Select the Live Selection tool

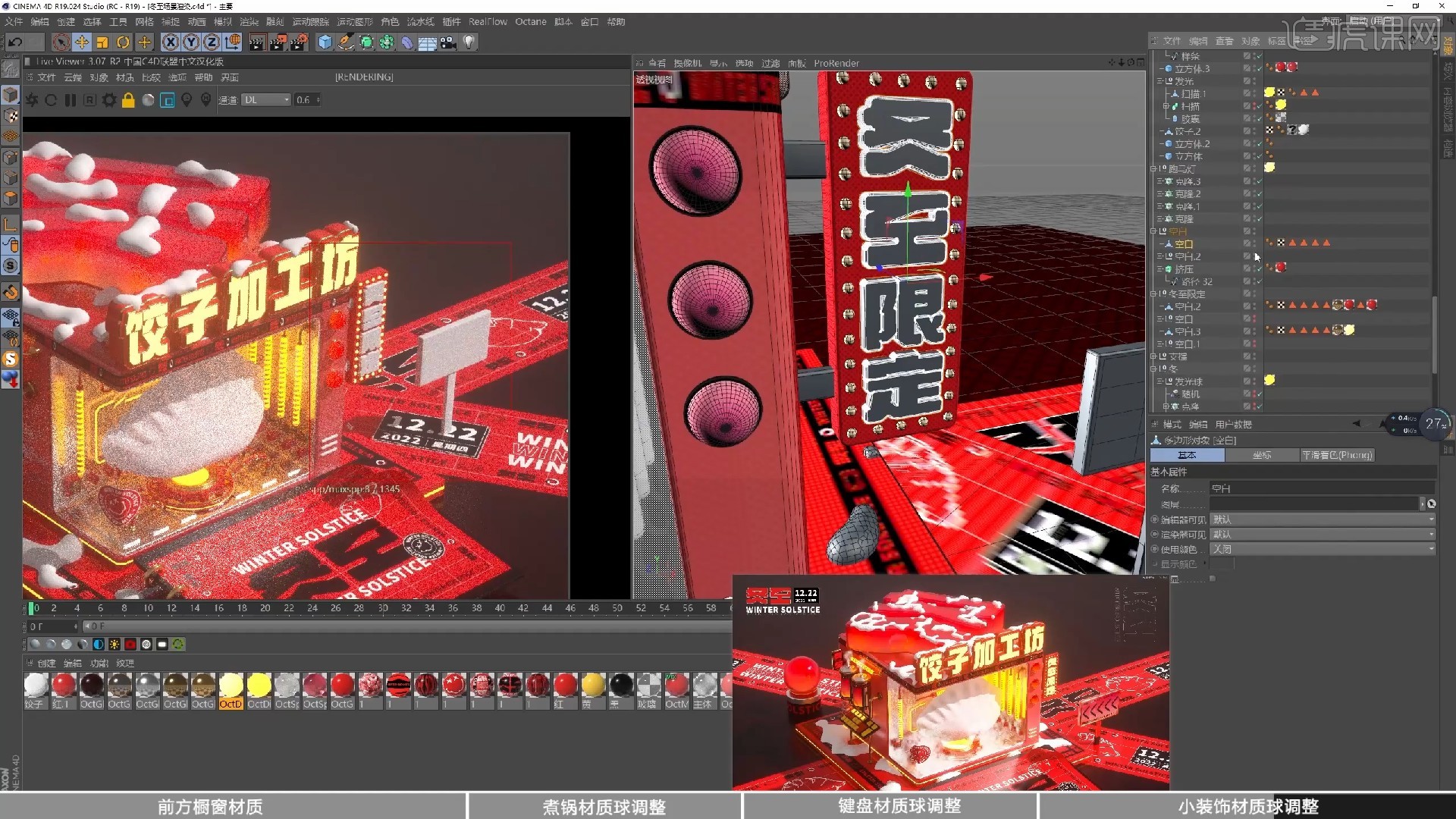pos(61,42)
